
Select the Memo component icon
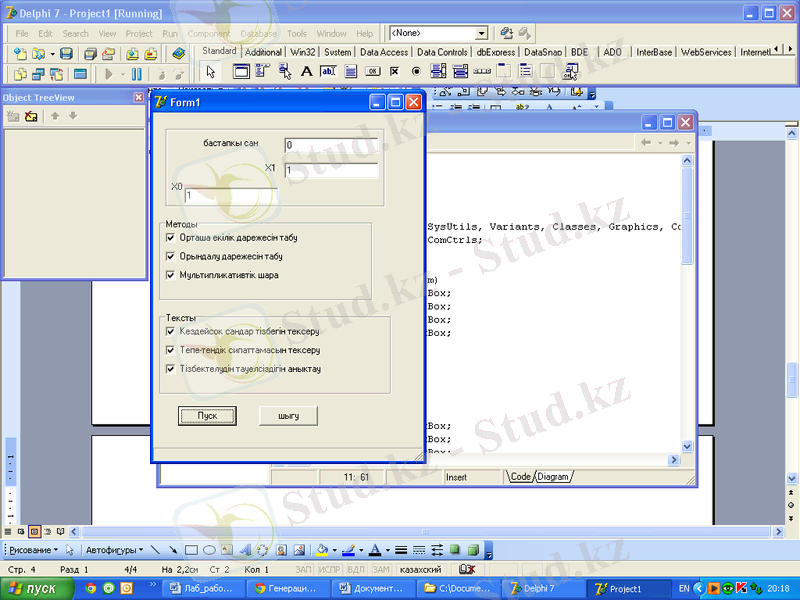click(351, 71)
